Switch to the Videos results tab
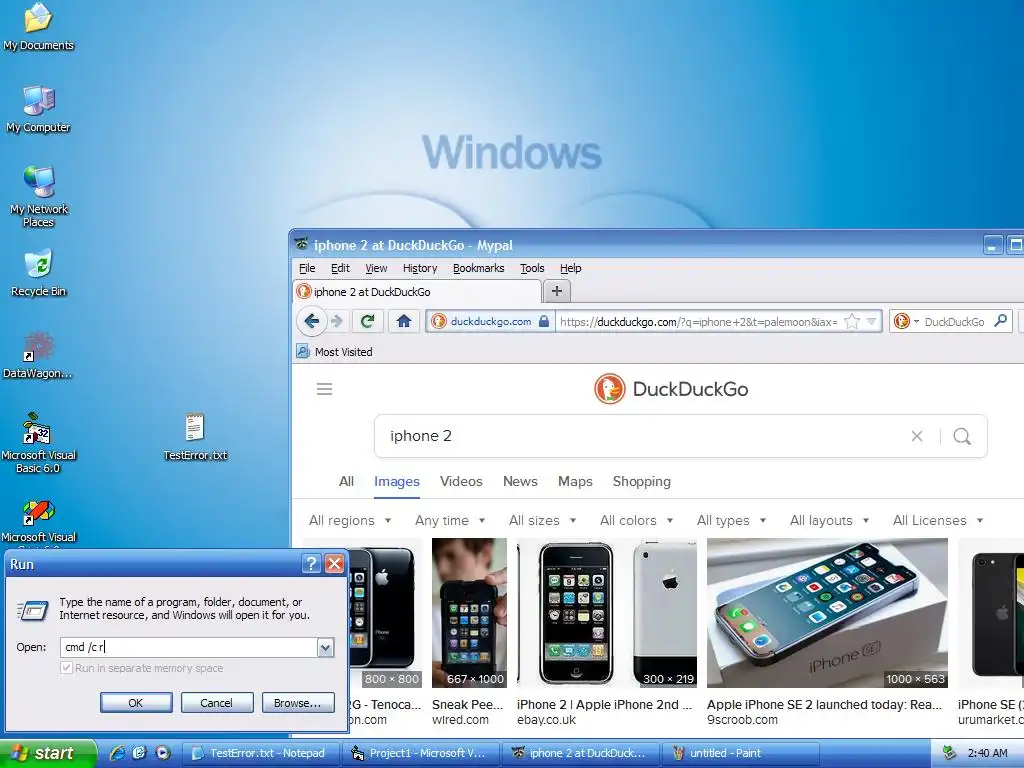Screen dimensions: 1024x768 (461, 481)
